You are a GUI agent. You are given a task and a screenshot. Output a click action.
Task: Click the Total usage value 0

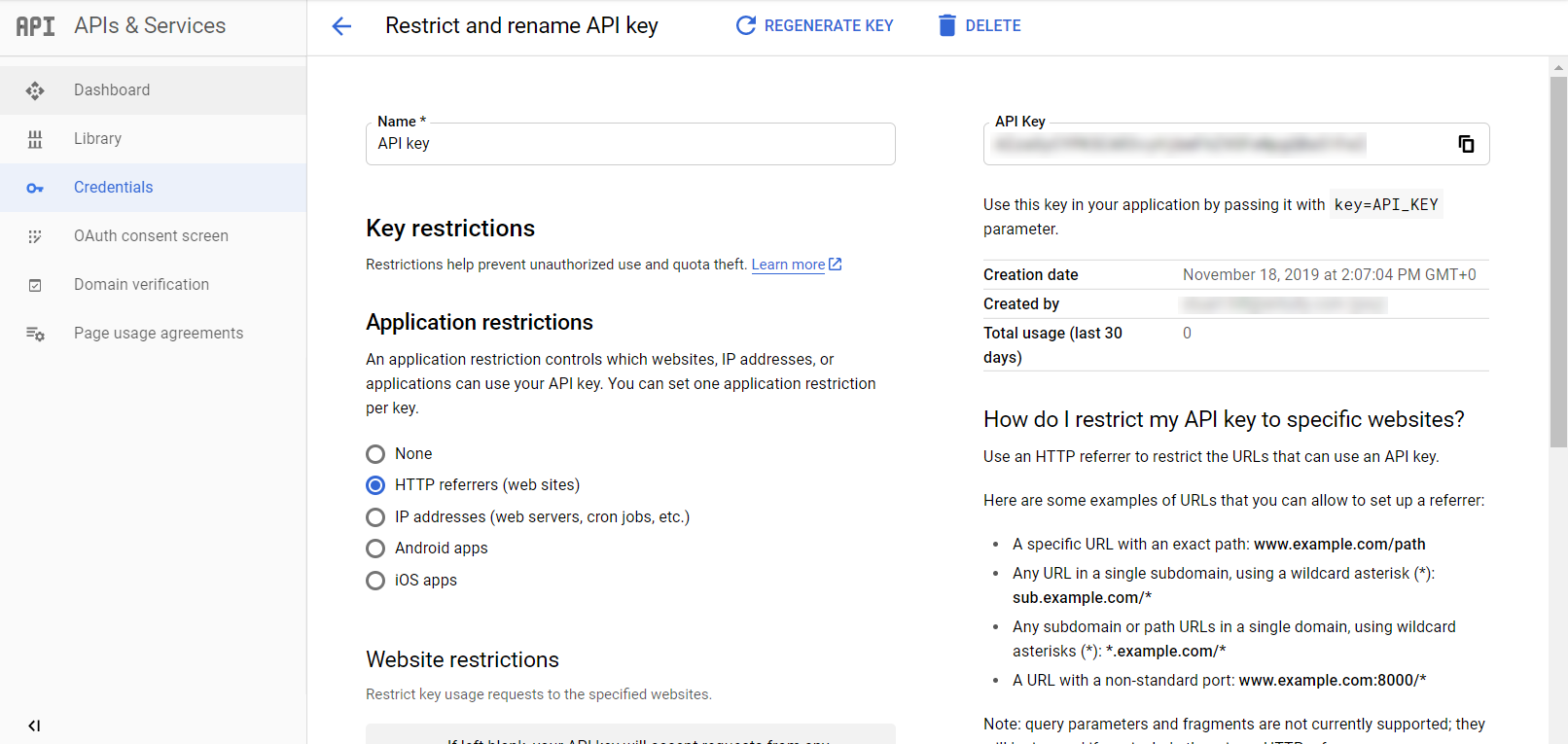click(1187, 334)
